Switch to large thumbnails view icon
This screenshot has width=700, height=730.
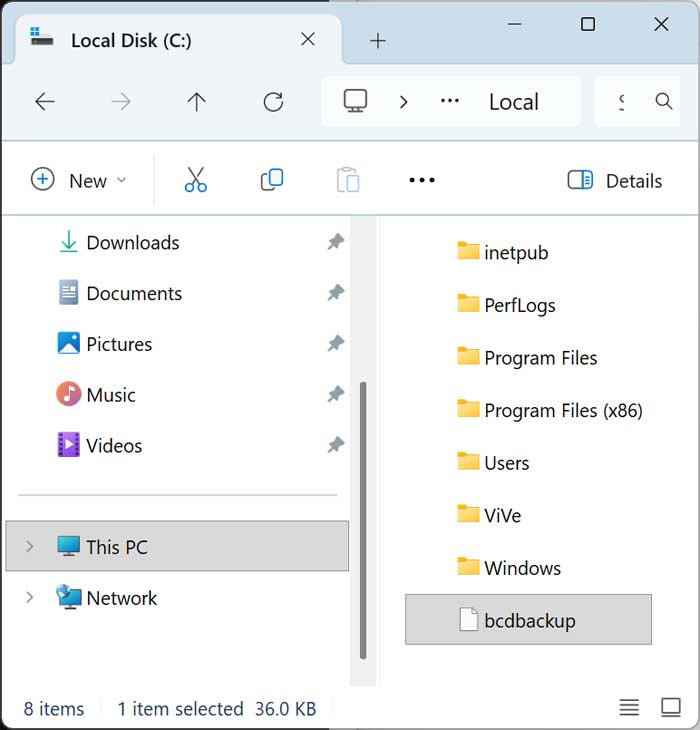(670, 708)
